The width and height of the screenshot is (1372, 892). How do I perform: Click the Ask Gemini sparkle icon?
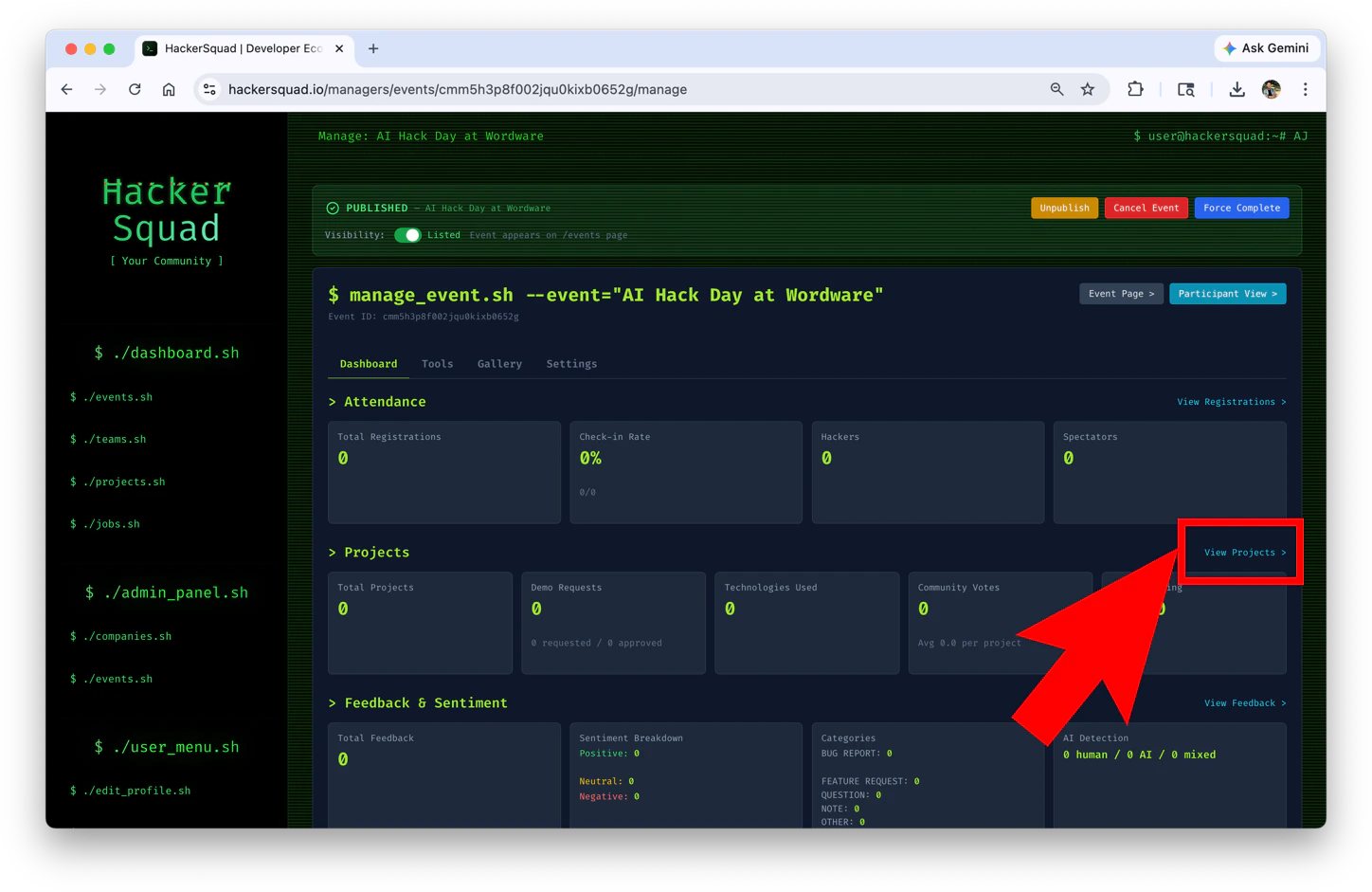[1230, 47]
